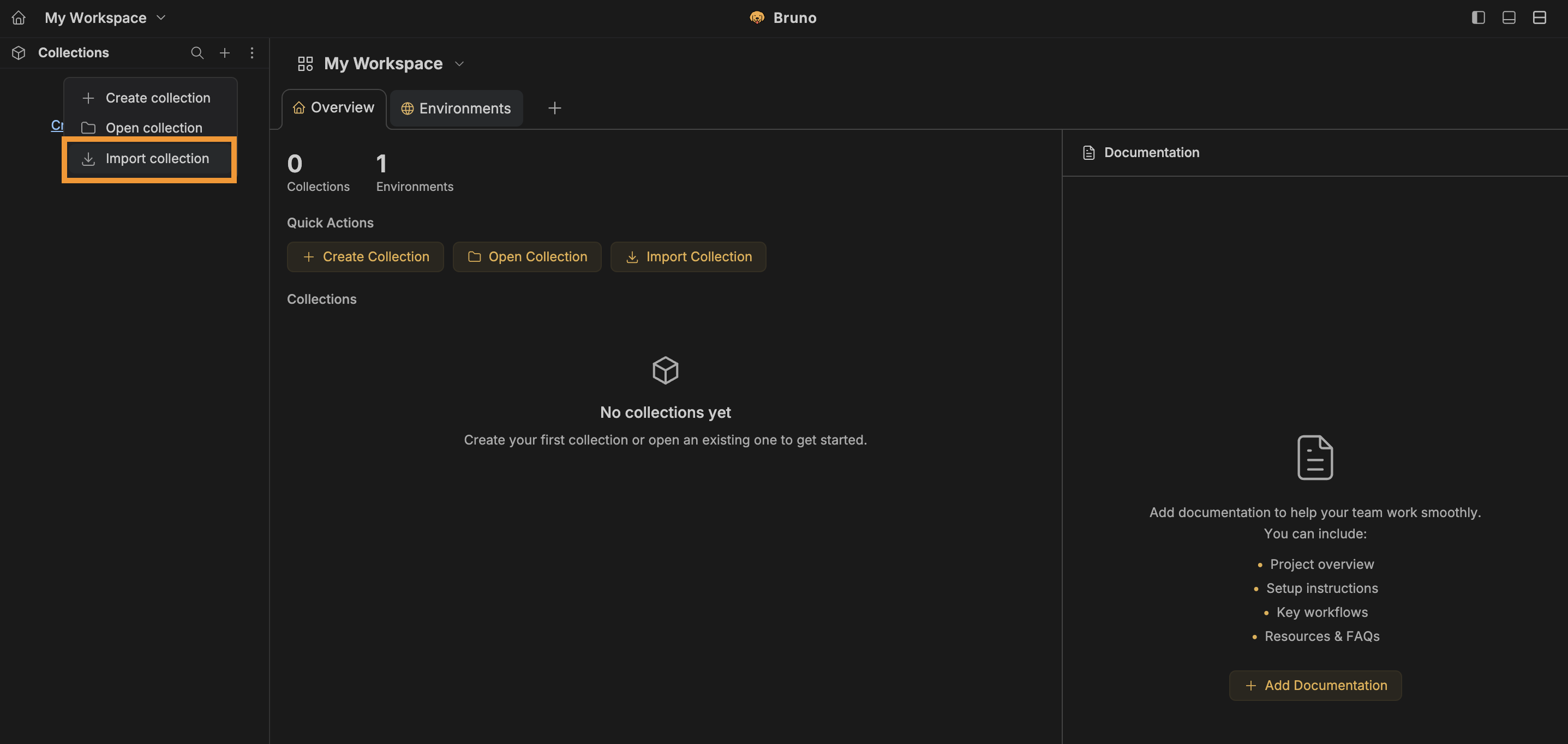
Task: Switch to the Environments tab
Action: tap(457, 109)
